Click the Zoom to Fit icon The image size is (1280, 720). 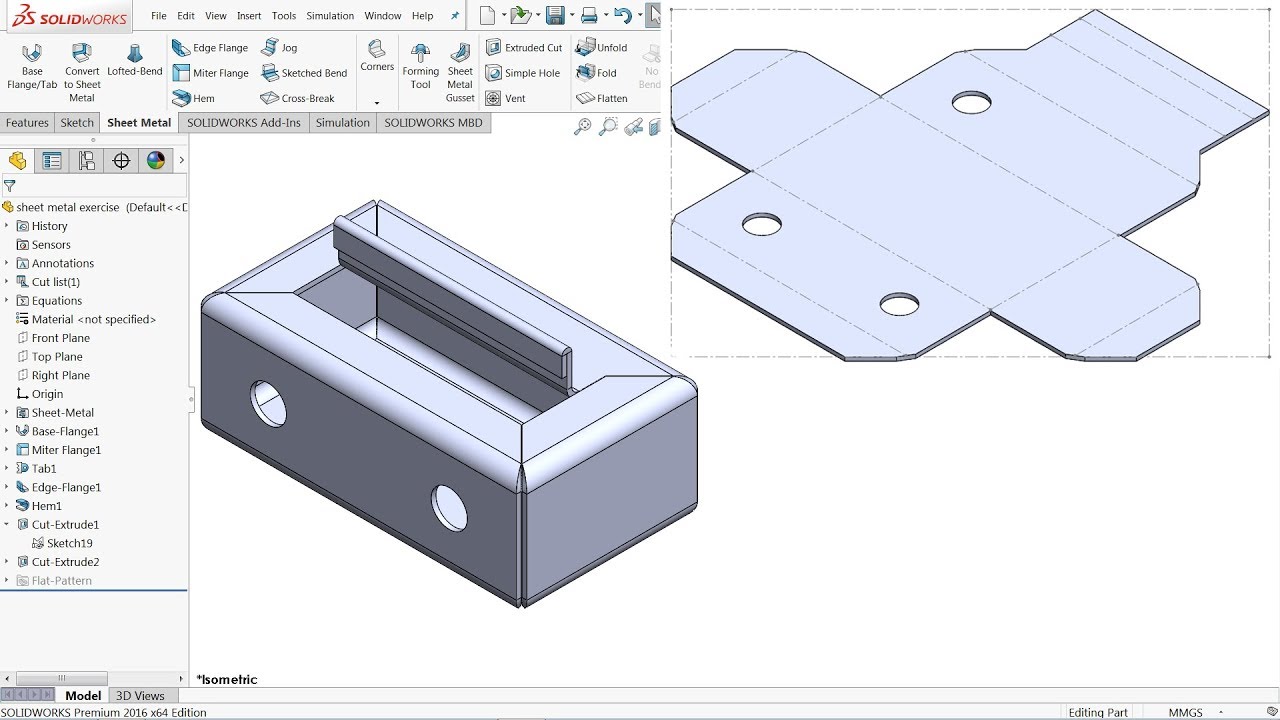(583, 127)
